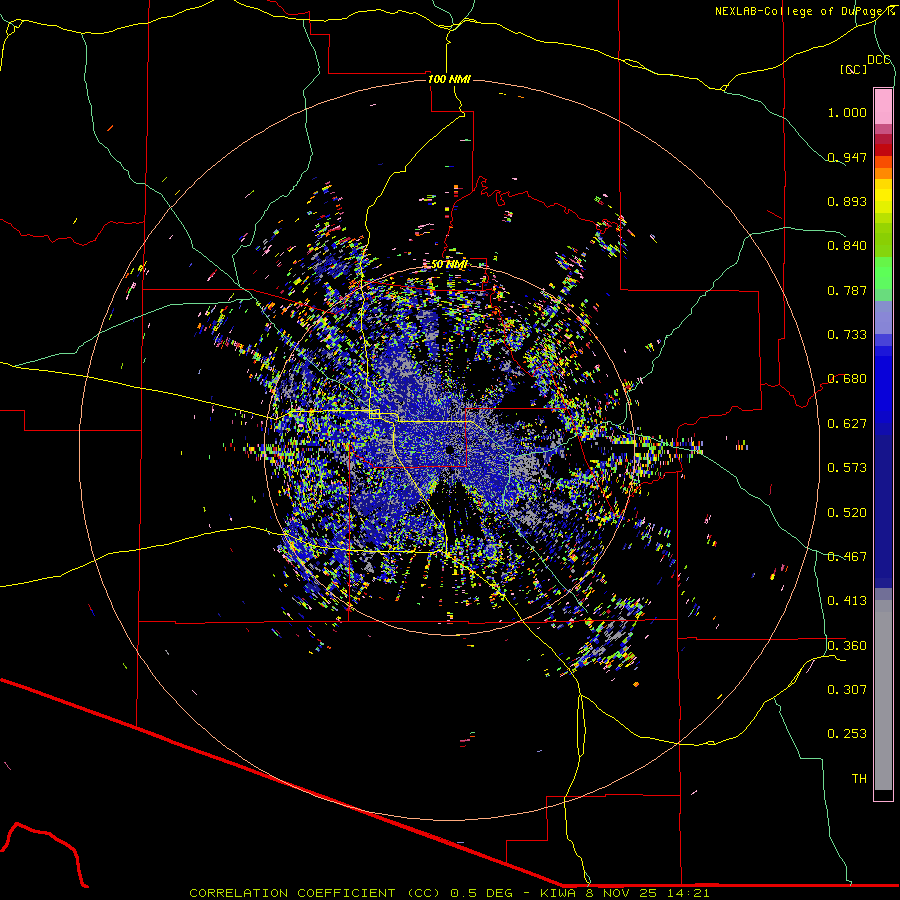Select the 0.413 color scale label
This screenshot has height=900, width=900.
coord(847,601)
